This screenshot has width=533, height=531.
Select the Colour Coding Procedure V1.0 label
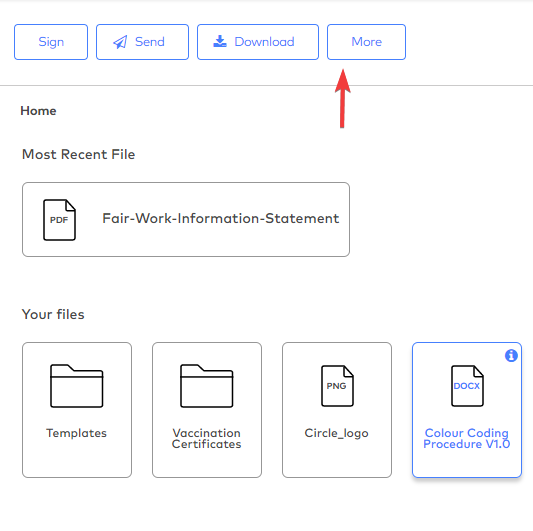pos(467,439)
